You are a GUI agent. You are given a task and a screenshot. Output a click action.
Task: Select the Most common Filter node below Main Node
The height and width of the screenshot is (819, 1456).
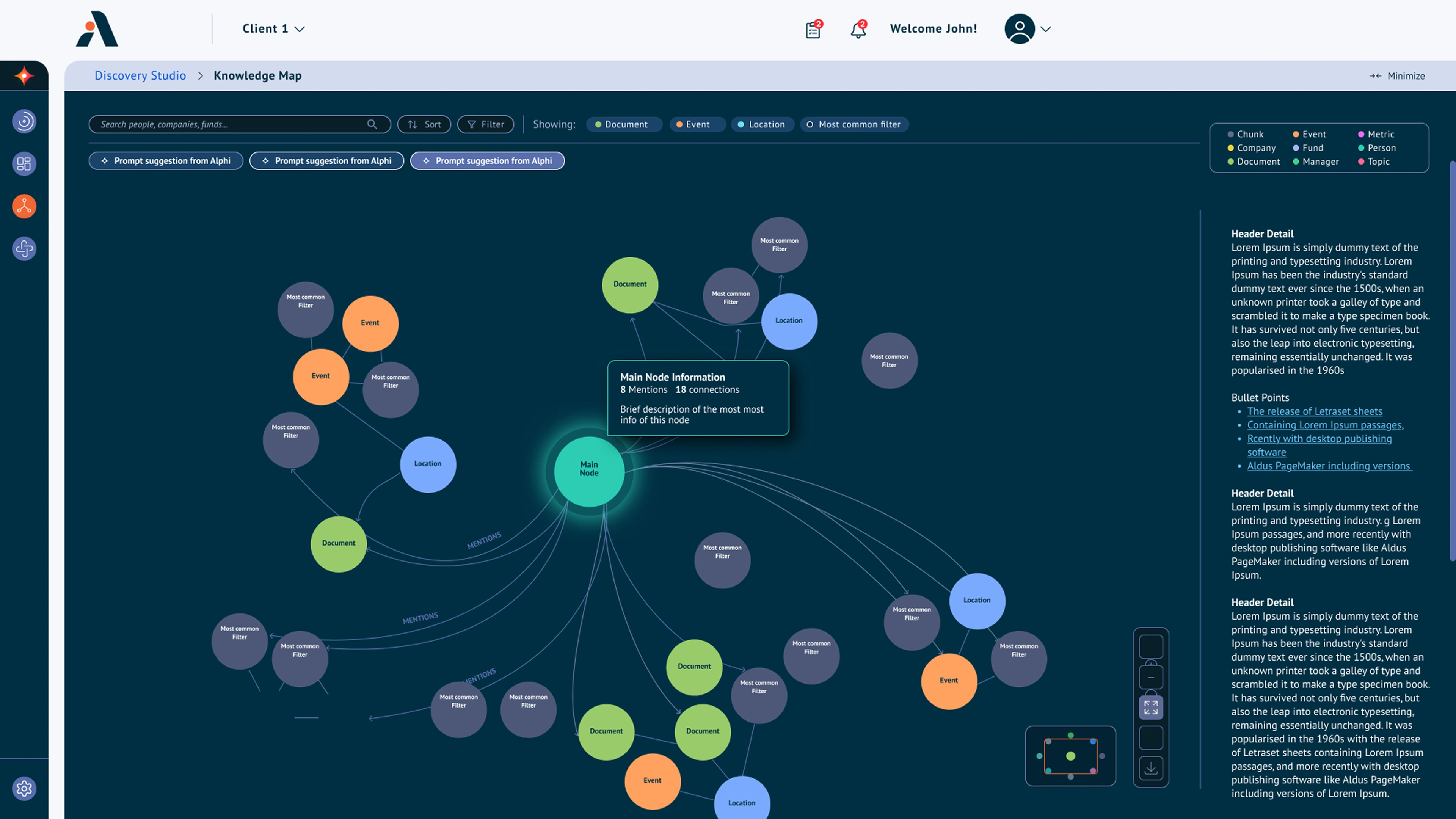(x=722, y=560)
